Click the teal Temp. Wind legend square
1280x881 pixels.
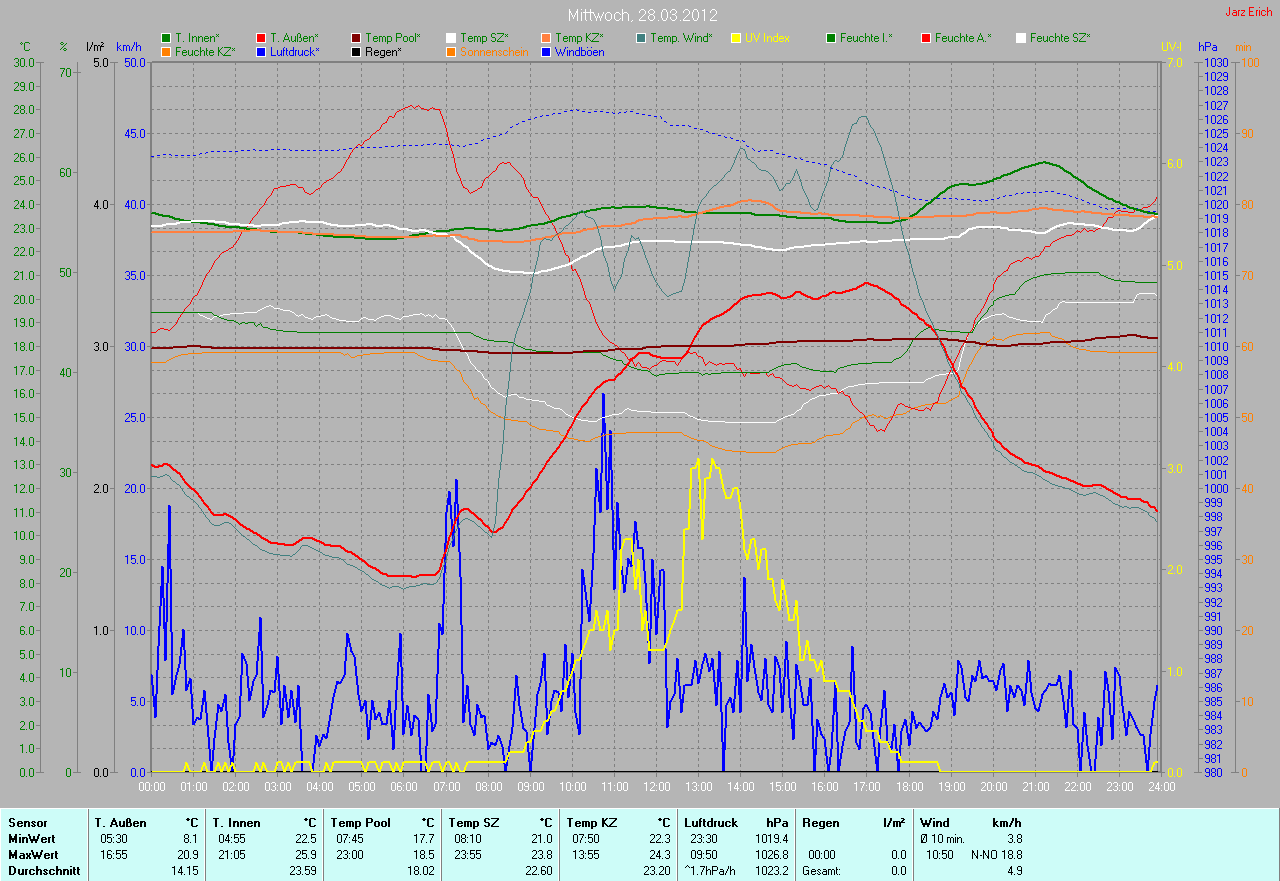(x=641, y=38)
